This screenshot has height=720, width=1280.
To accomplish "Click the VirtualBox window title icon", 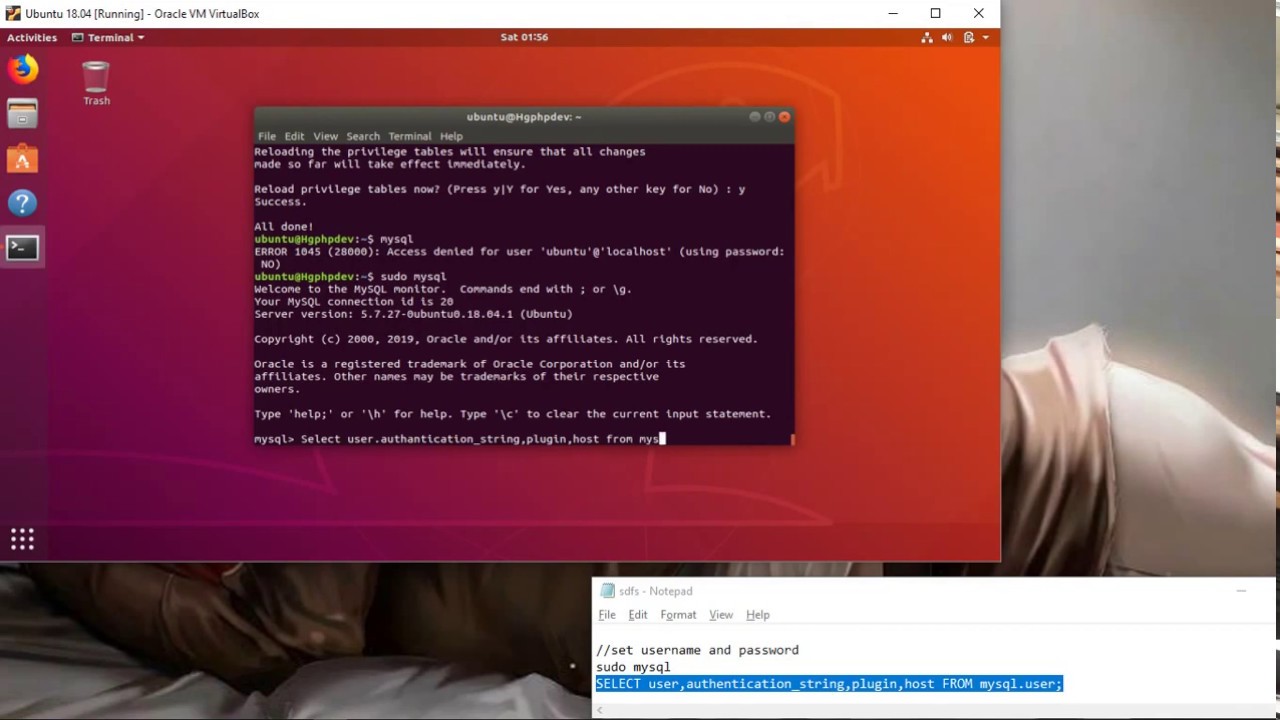I will pos(13,14).
